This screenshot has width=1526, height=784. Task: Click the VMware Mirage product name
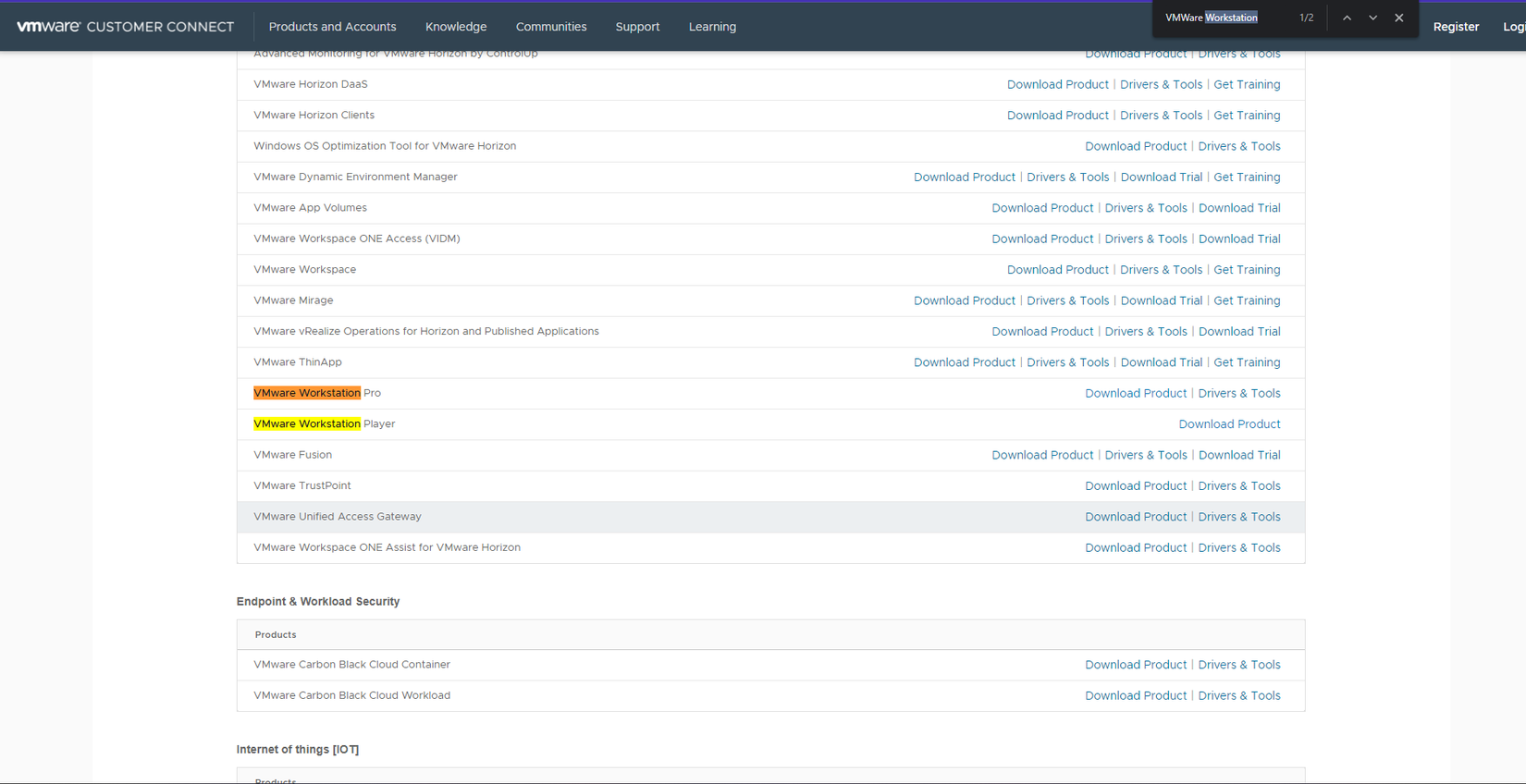tap(293, 300)
